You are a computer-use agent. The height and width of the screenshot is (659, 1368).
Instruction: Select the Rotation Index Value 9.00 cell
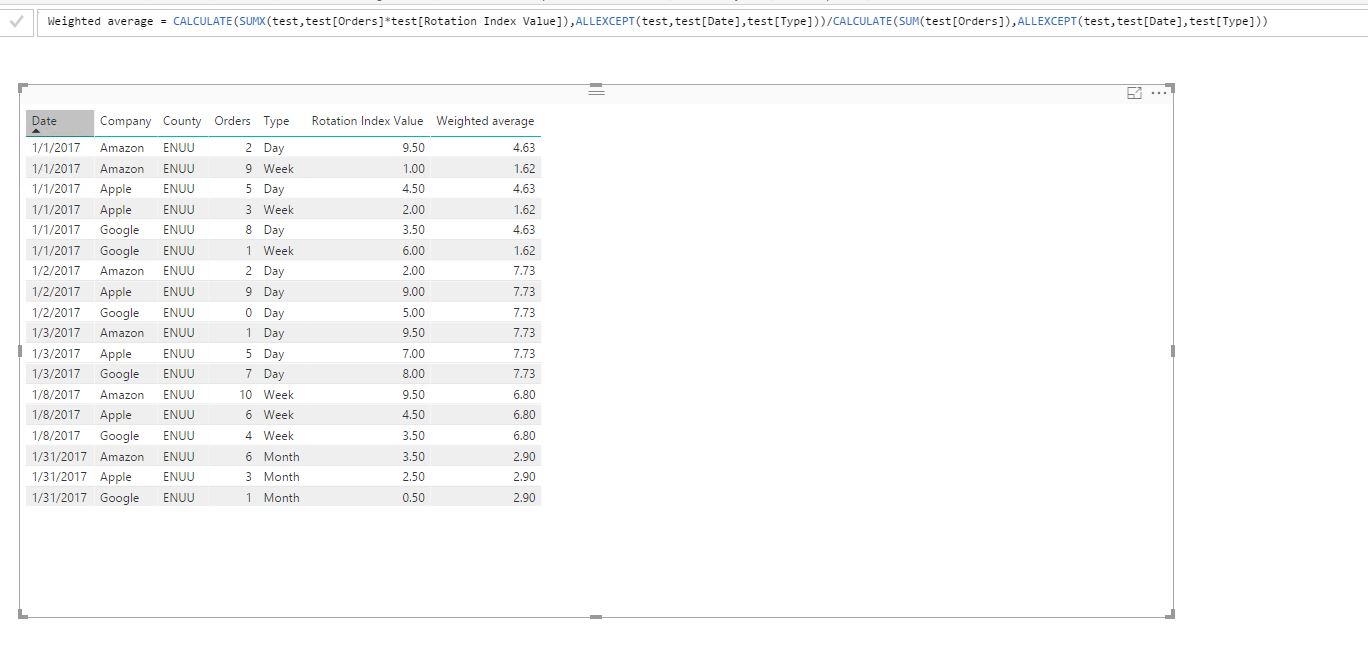[413, 292]
